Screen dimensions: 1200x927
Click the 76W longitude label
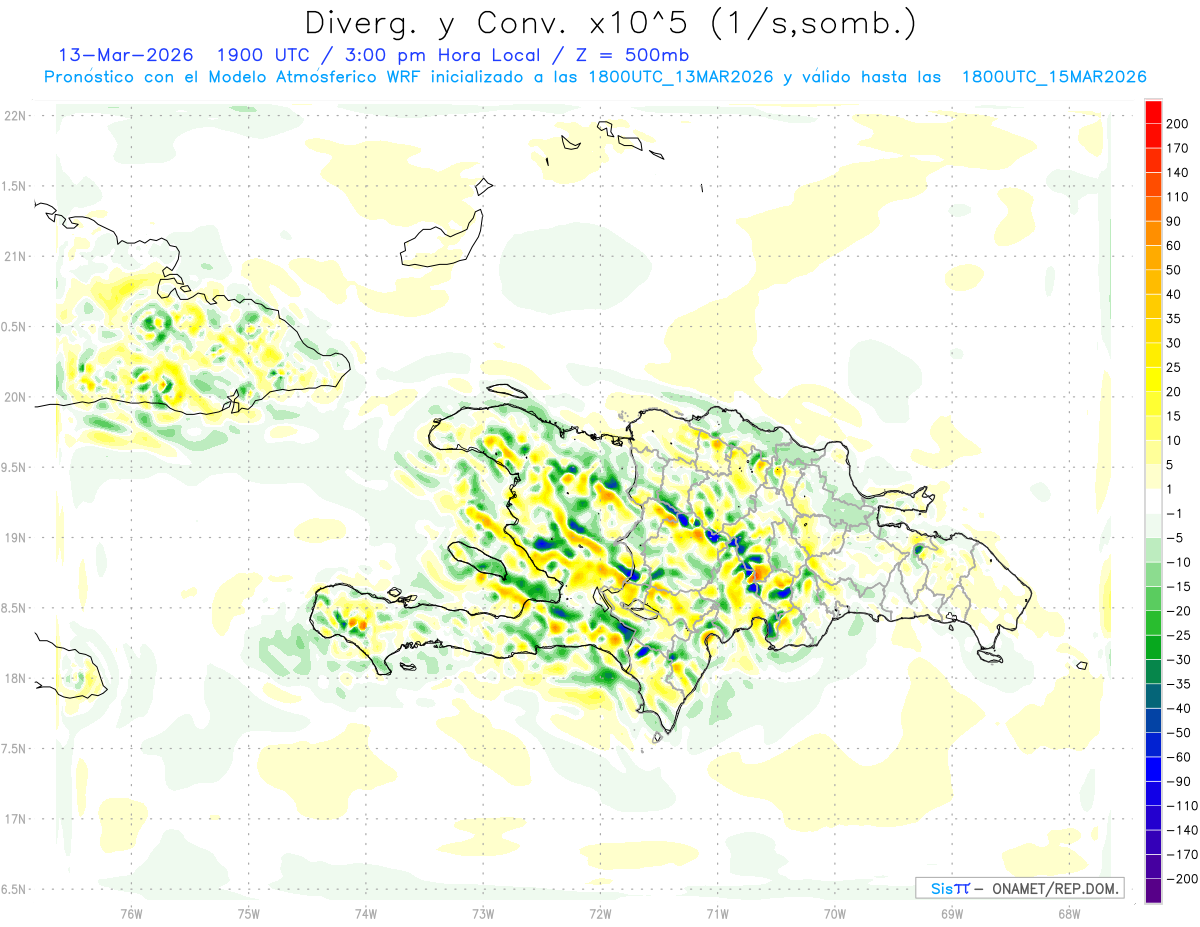pos(131,913)
